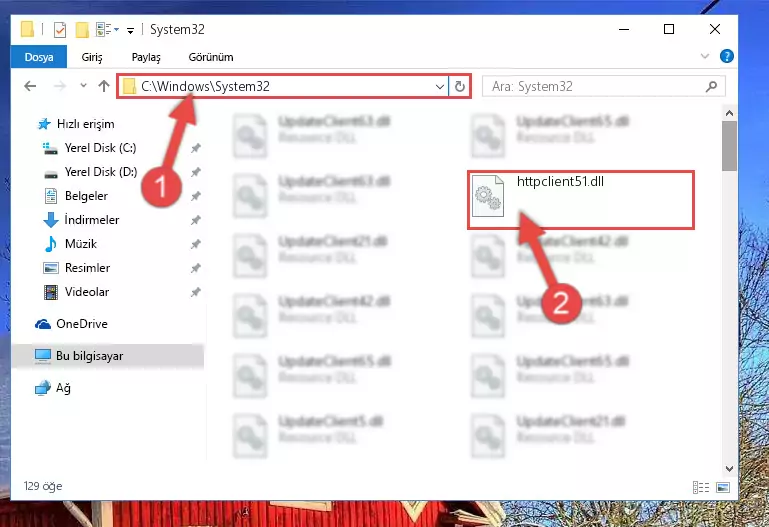Select Ağ network in the navigation pane
The height and width of the screenshot is (527, 769).
point(63,388)
